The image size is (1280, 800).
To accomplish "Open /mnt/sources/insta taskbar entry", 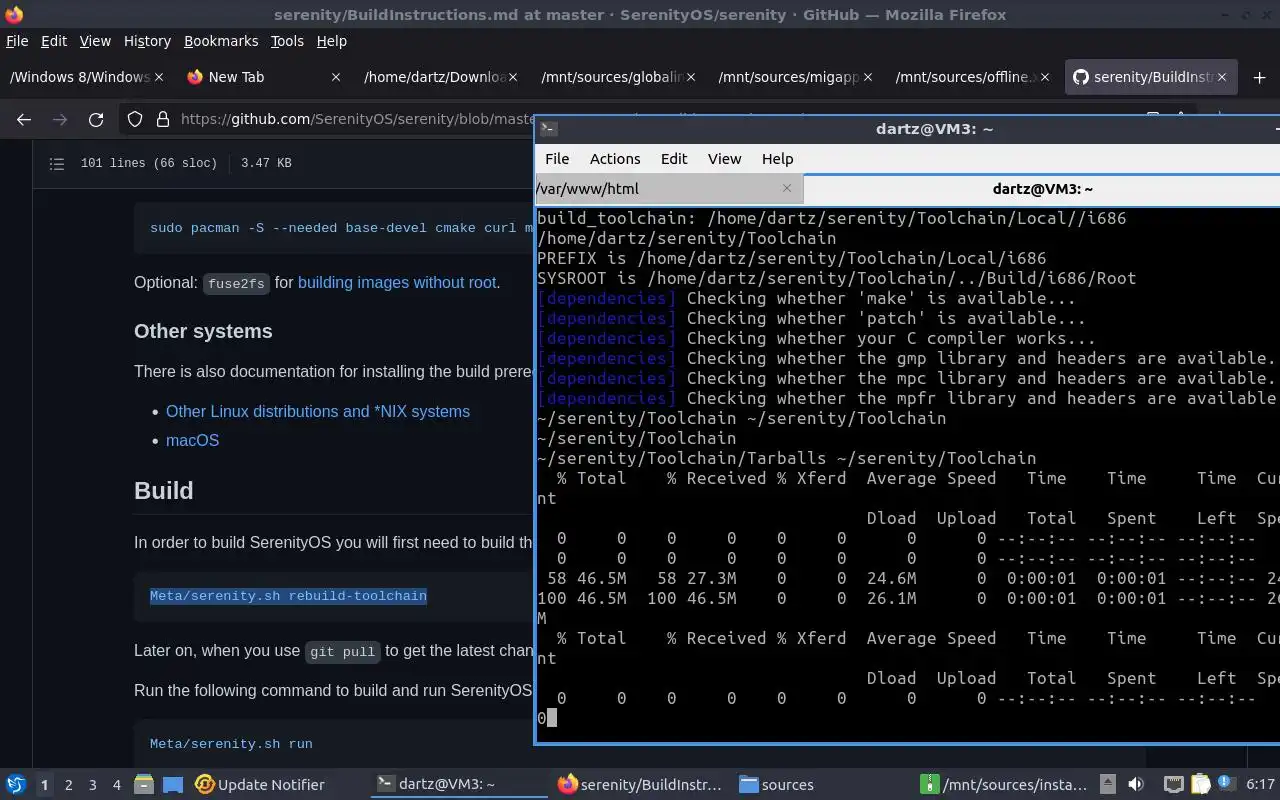I will [1005, 785].
